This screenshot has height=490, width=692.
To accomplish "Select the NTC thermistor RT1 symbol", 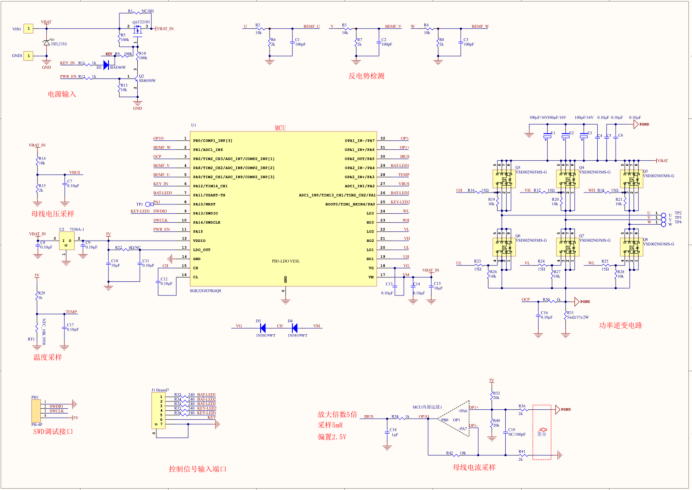I will (37, 329).
